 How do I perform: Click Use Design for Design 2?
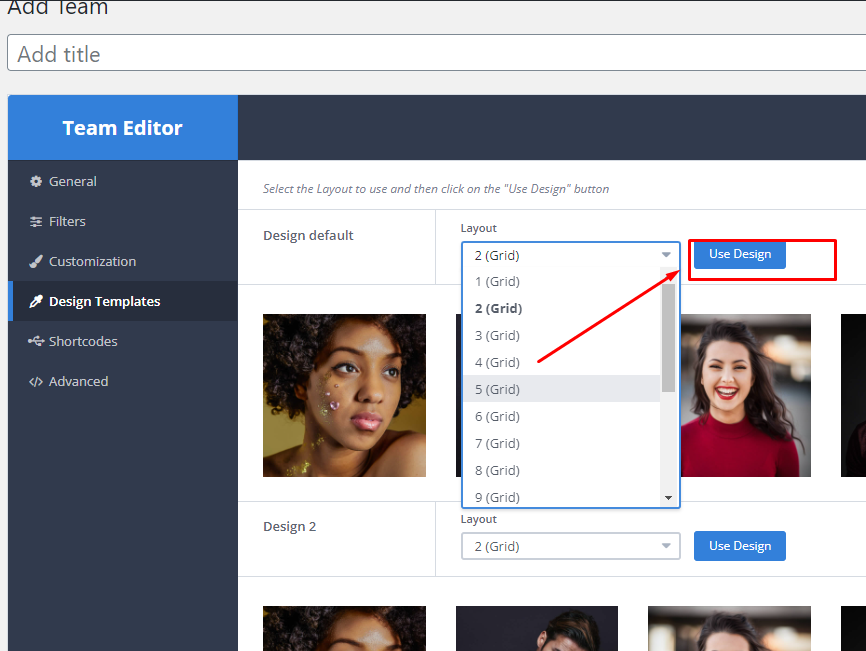(740, 546)
